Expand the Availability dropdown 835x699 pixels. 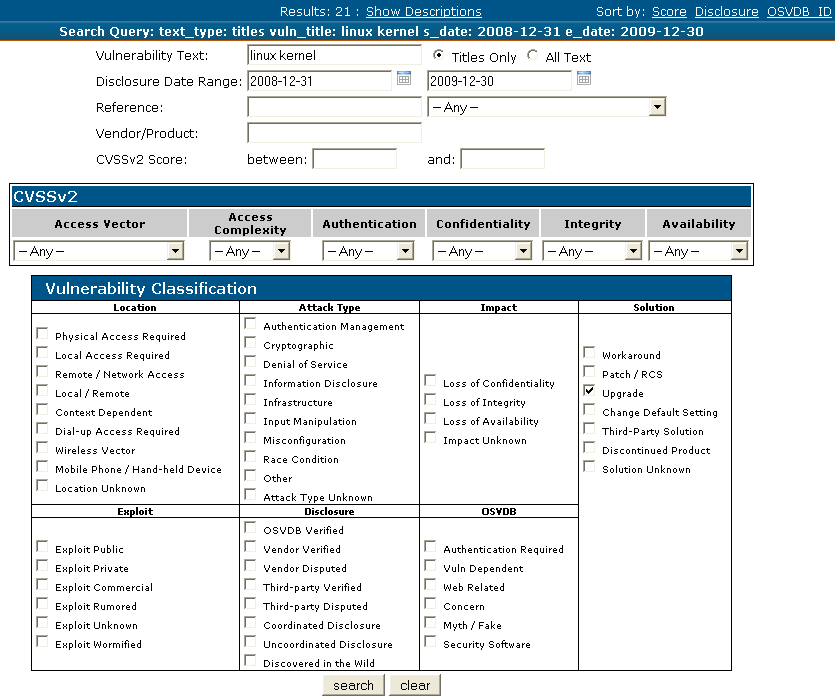tap(738, 252)
